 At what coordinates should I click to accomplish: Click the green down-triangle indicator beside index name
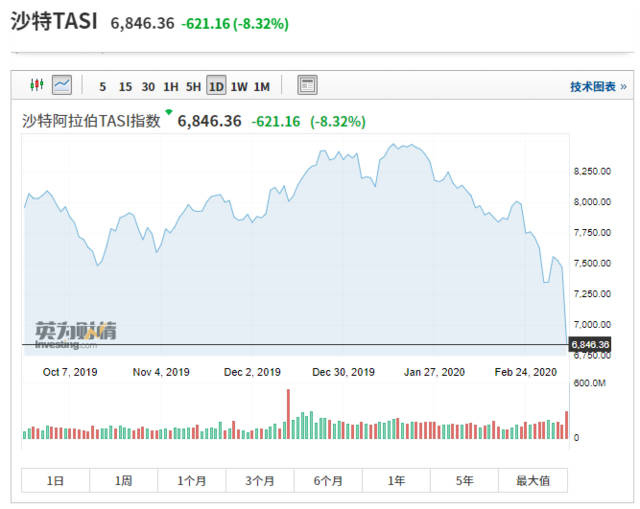(169, 112)
